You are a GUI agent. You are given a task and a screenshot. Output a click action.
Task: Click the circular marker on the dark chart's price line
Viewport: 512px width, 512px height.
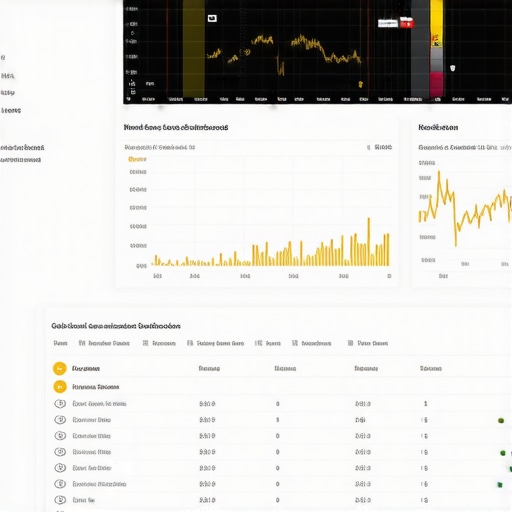tap(247, 52)
